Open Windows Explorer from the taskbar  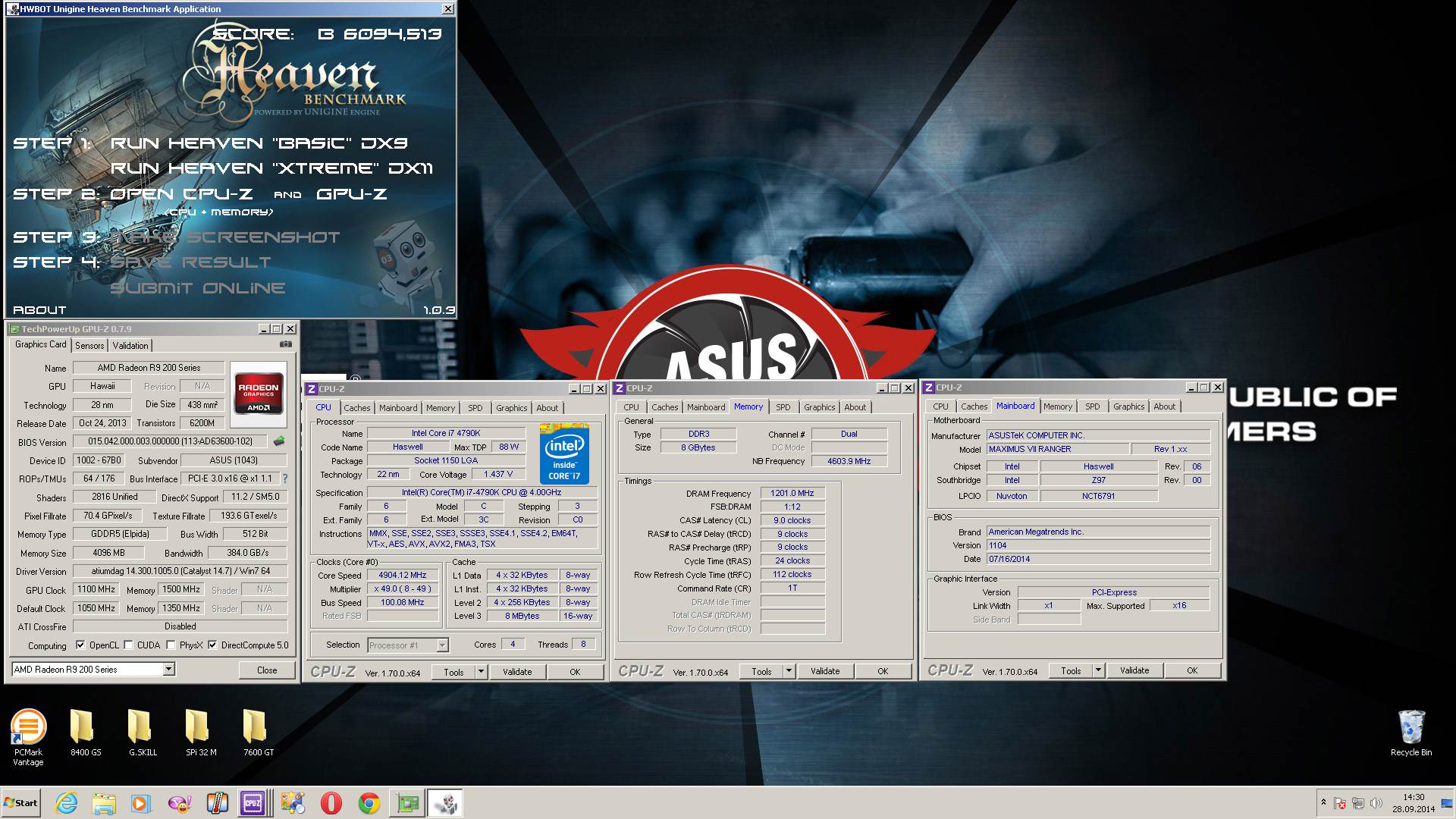pos(104,803)
